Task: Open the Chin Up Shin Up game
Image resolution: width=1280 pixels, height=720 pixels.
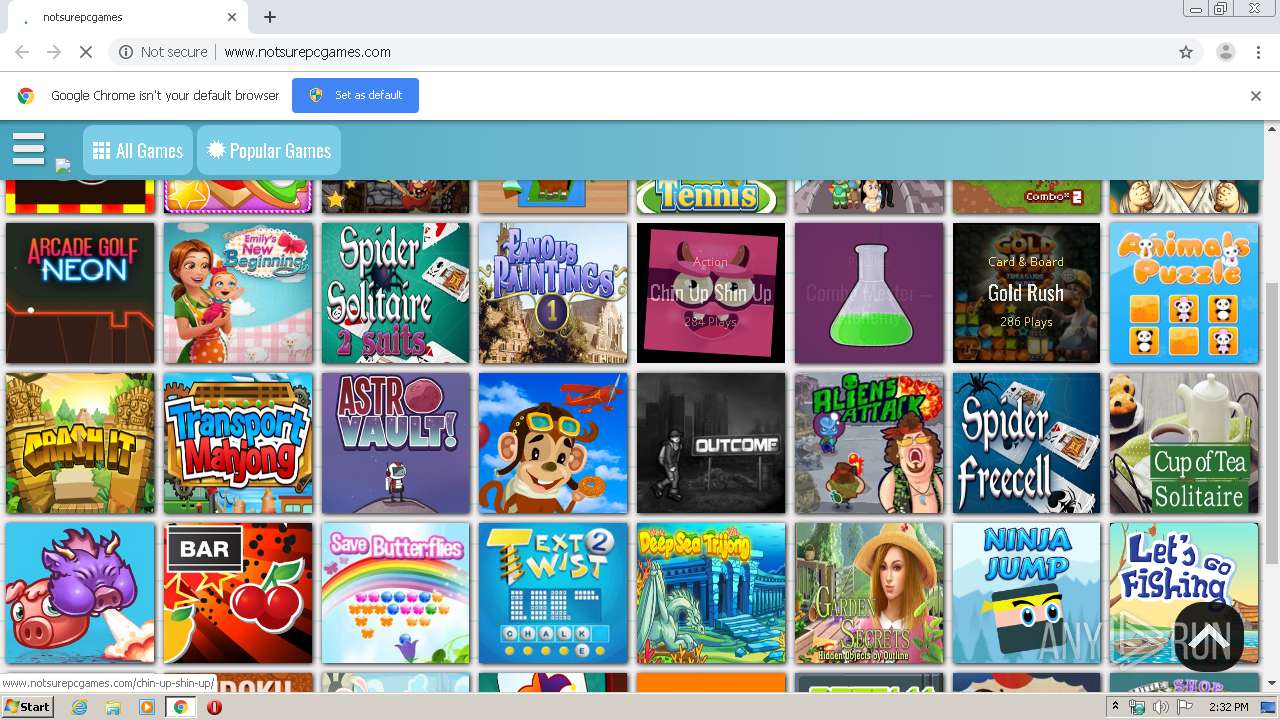Action: pyautogui.click(x=711, y=293)
